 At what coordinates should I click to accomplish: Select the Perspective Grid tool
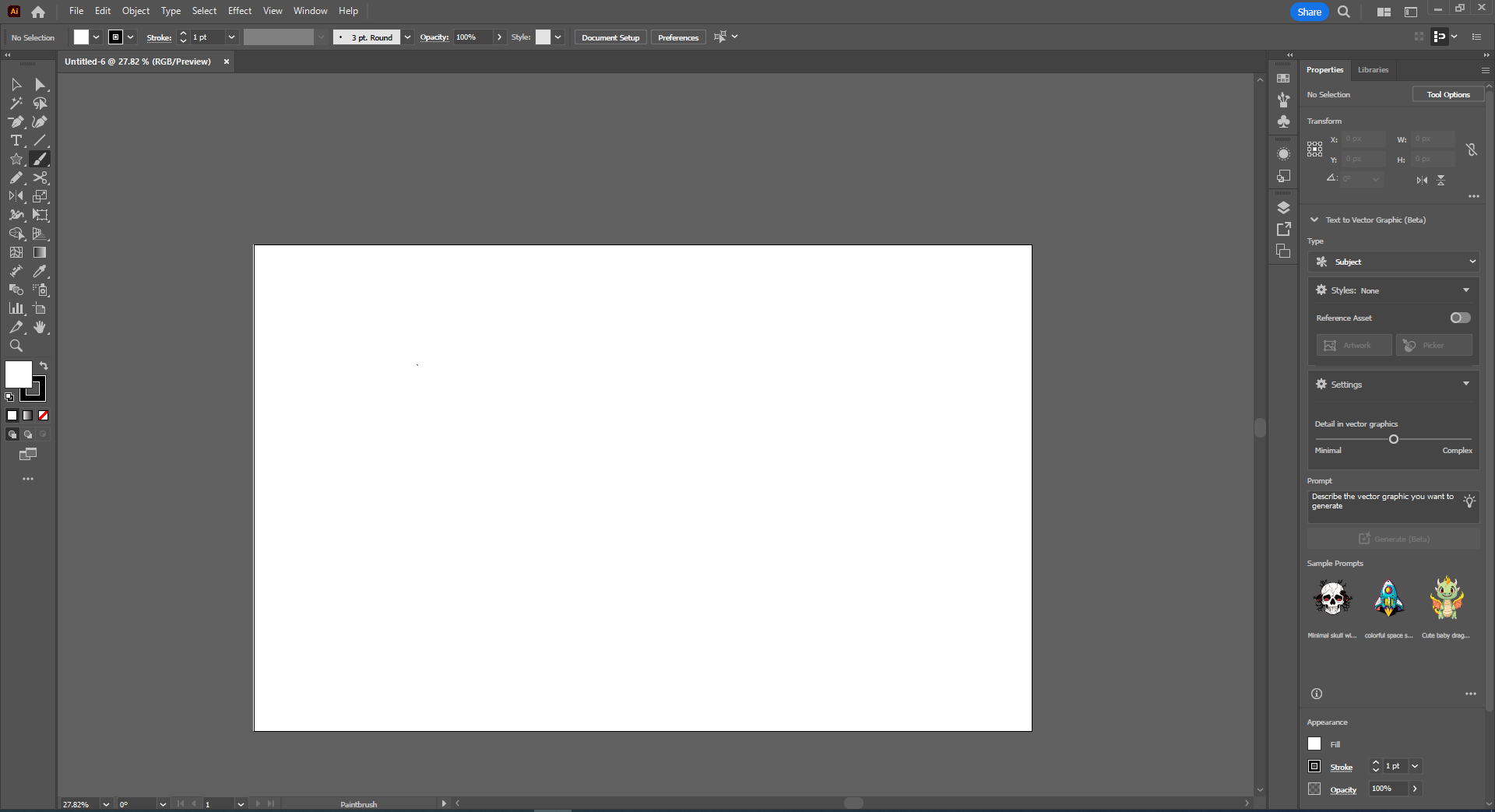click(40, 234)
